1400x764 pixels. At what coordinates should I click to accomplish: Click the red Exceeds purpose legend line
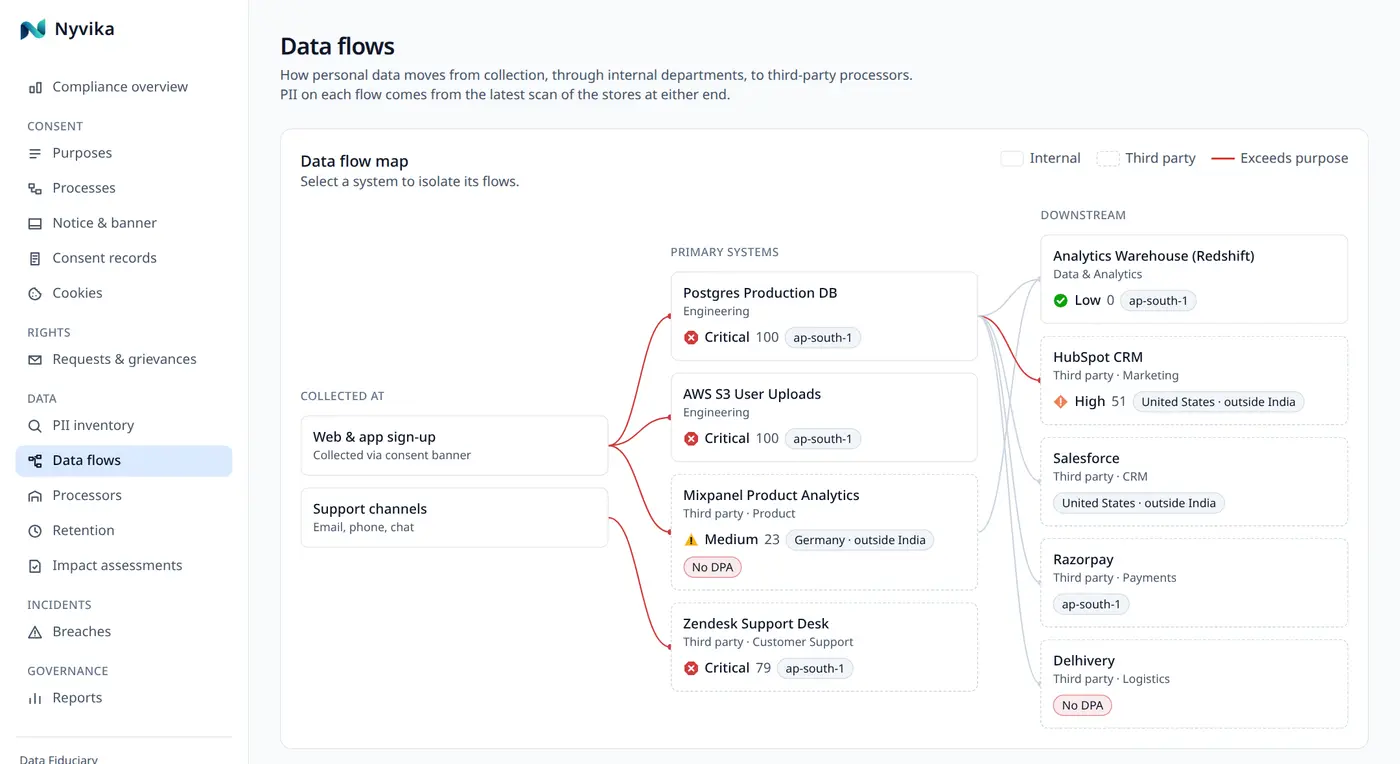pos(1222,158)
